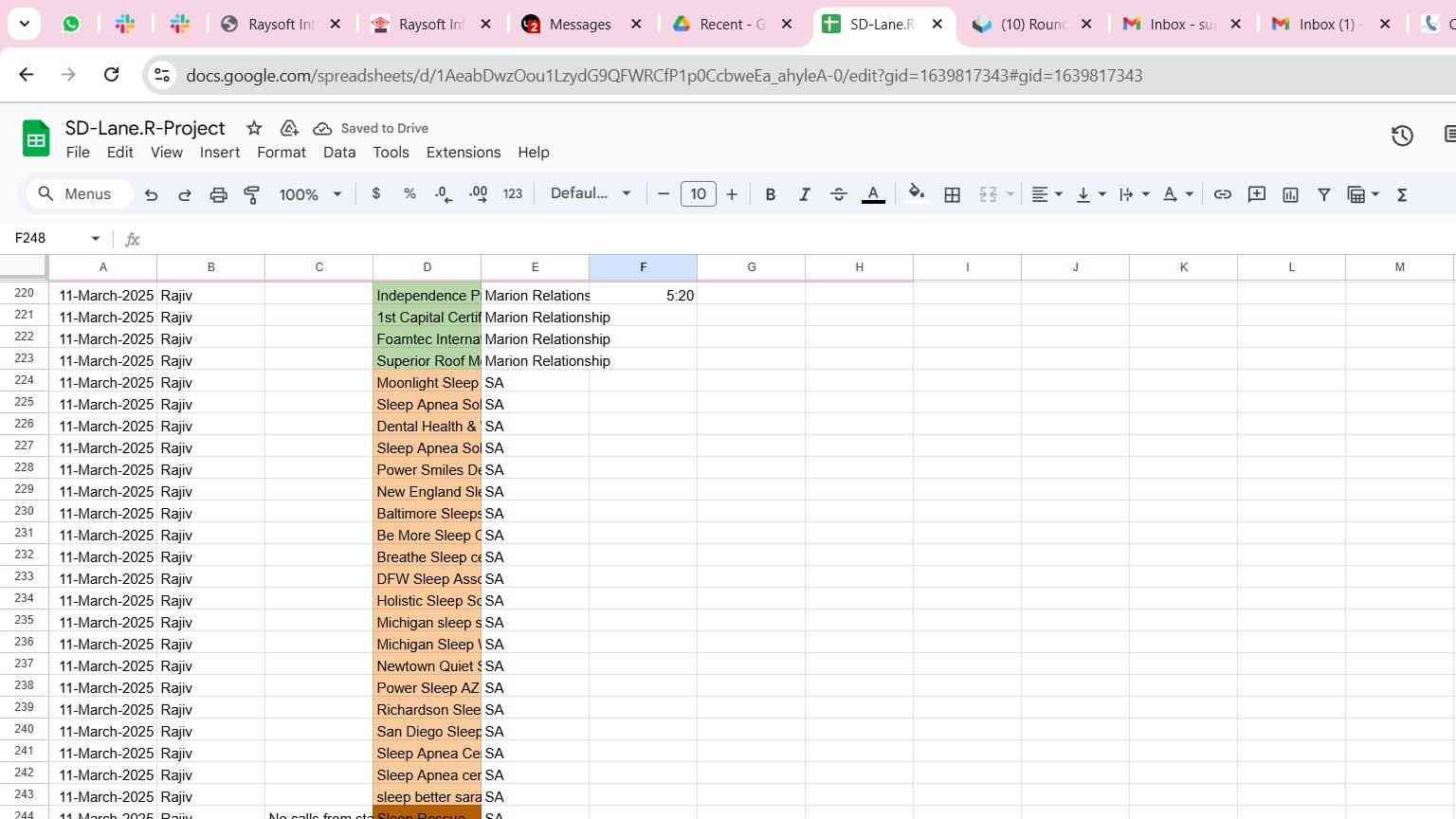Decrease font size with minus button
This screenshot has width=1456, height=819.
[x=664, y=194]
